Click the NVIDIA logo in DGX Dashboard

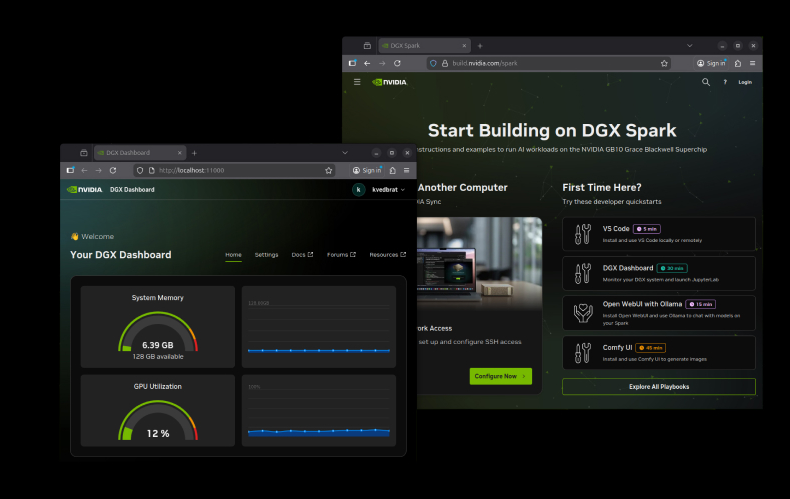[83, 189]
